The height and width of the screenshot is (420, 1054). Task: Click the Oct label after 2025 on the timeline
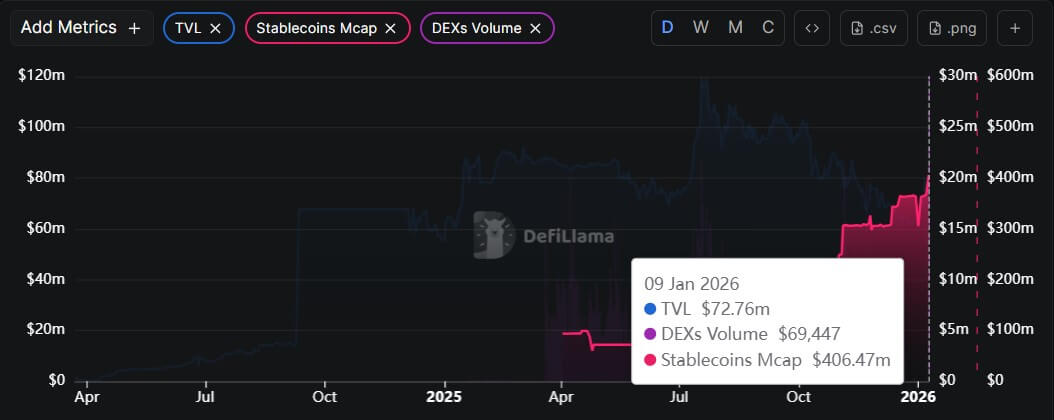tap(799, 397)
